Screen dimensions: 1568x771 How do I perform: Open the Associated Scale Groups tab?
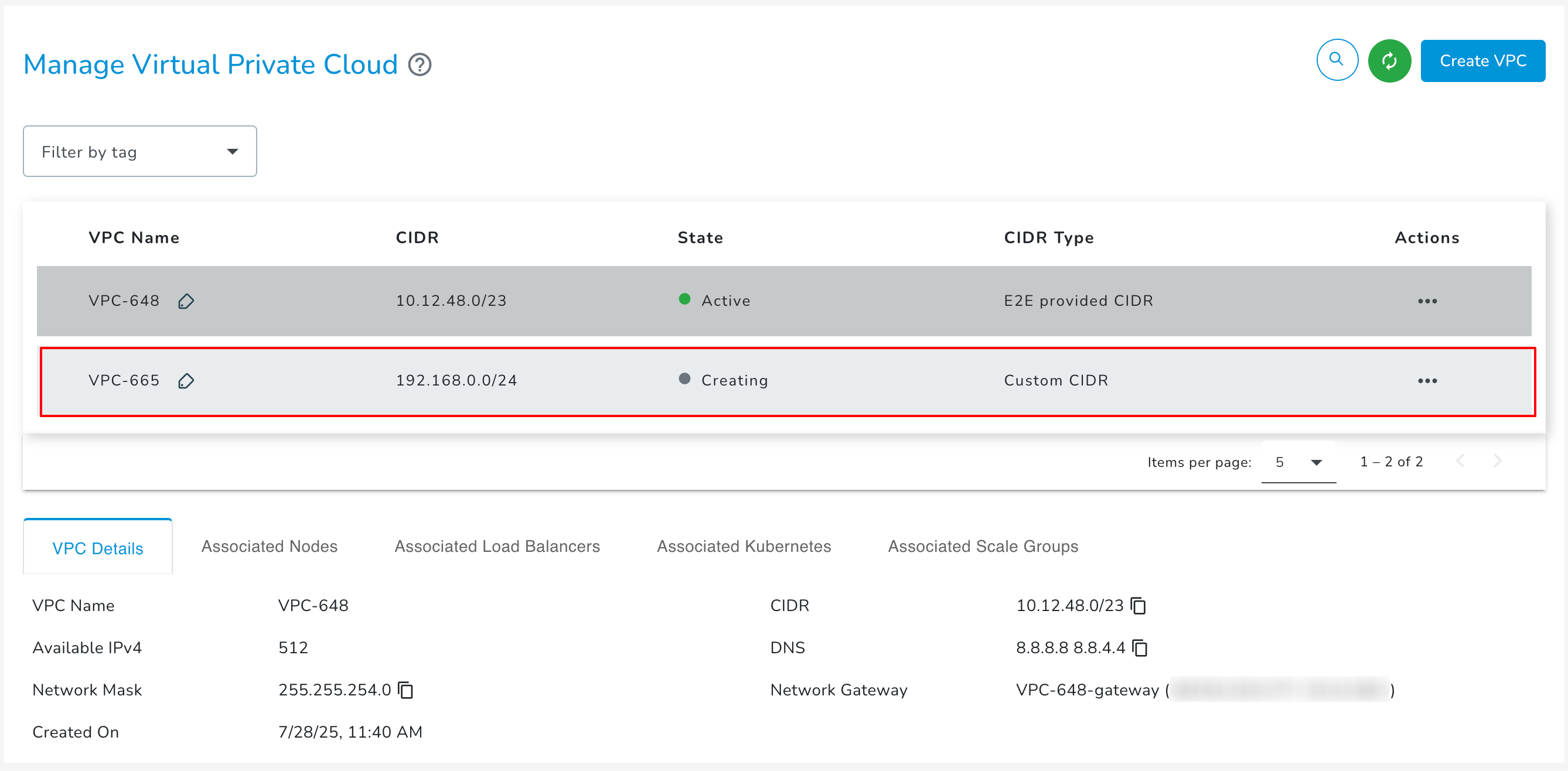[x=983, y=546]
